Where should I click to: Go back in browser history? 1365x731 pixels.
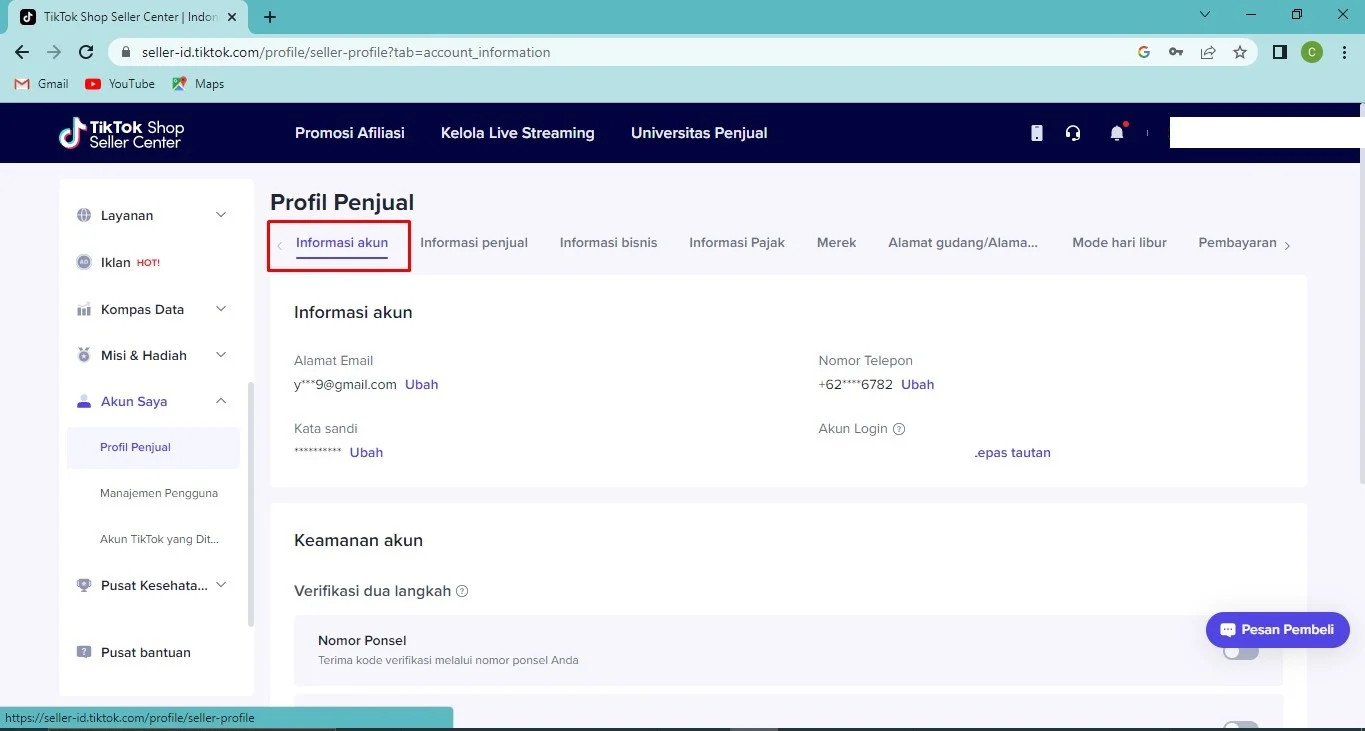[22, 52]
